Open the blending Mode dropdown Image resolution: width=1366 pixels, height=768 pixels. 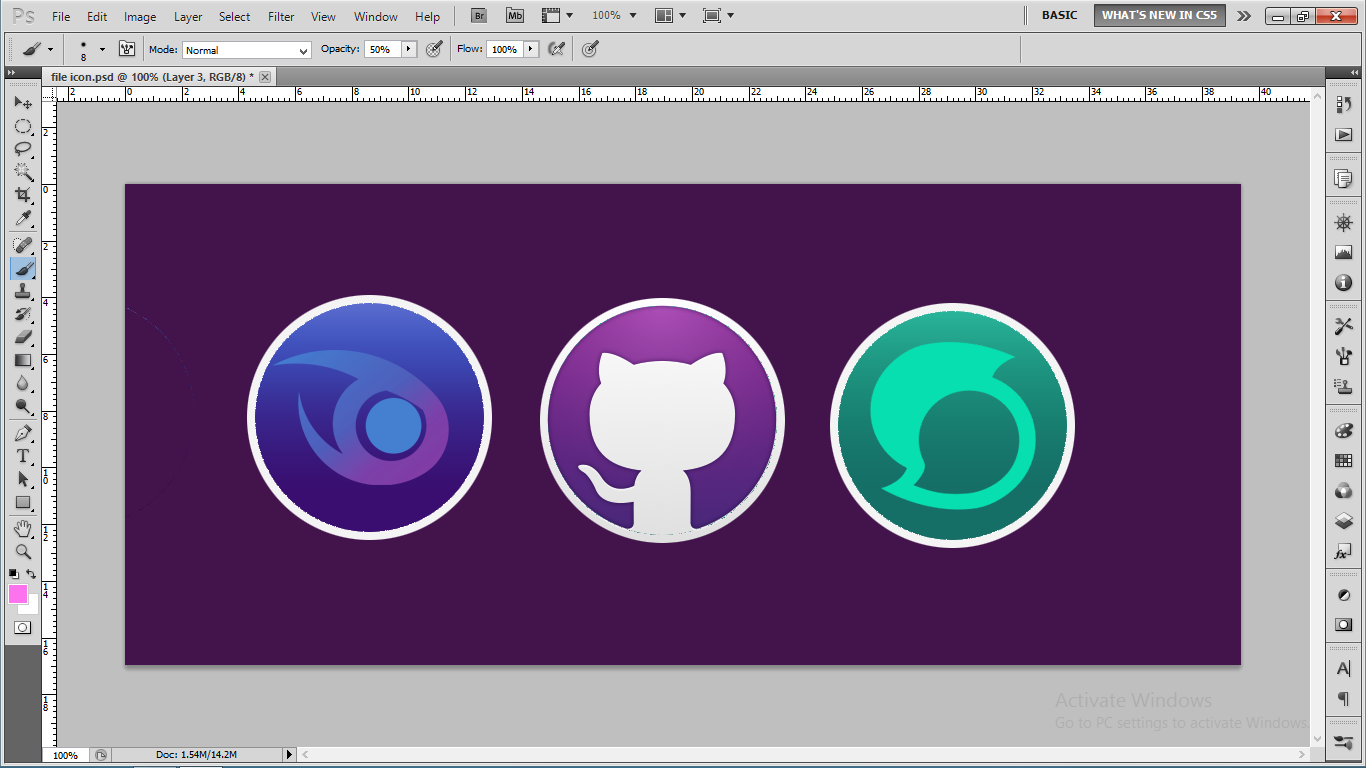247,50
